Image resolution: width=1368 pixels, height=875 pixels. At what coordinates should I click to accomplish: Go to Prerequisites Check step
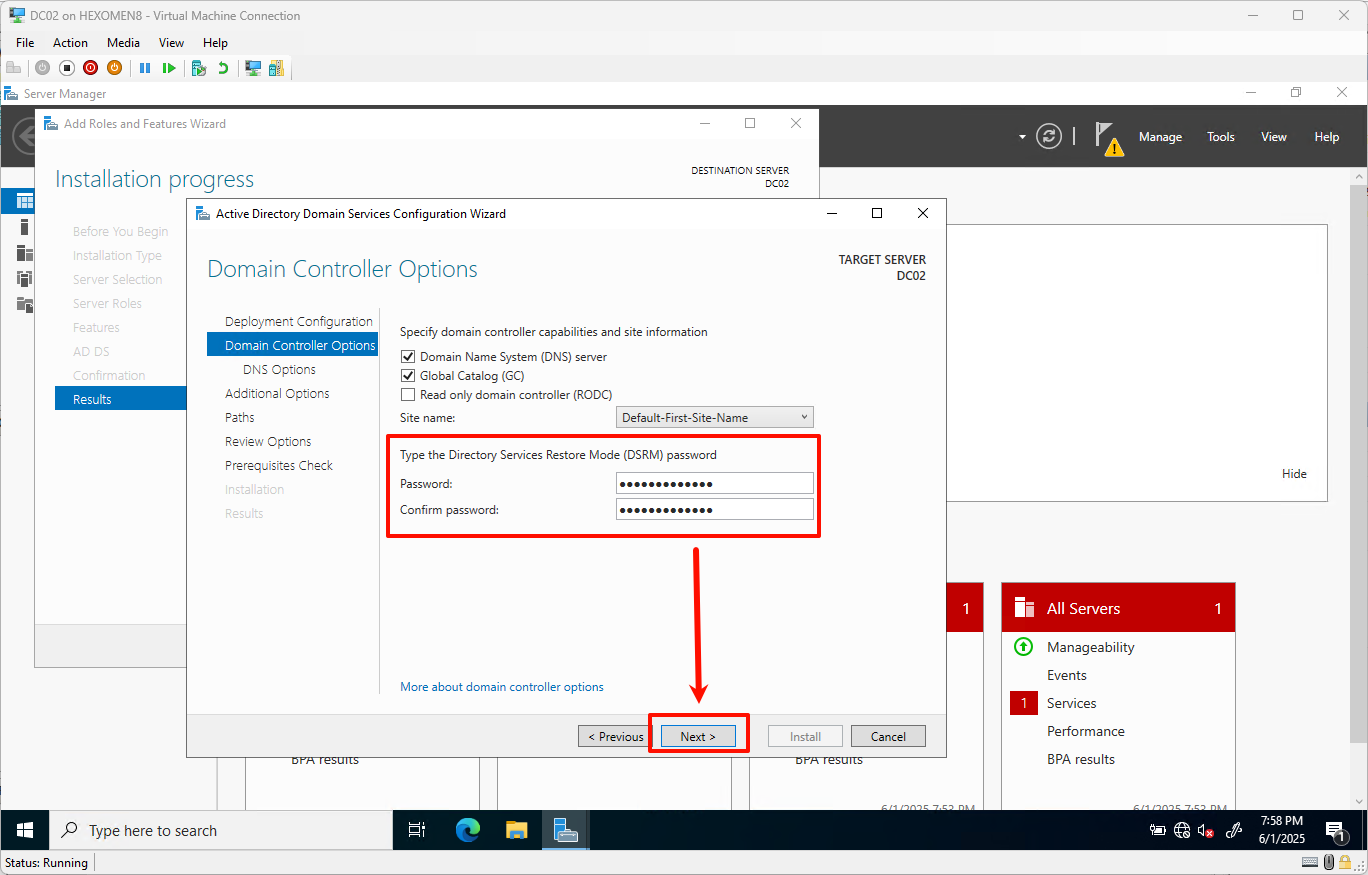(279, 465)
